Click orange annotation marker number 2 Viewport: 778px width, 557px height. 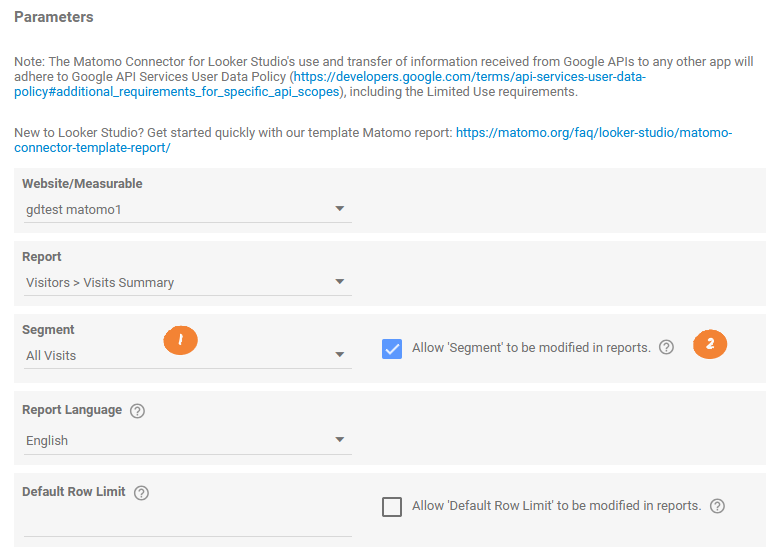pyautogui.click(x=710, y=345)
